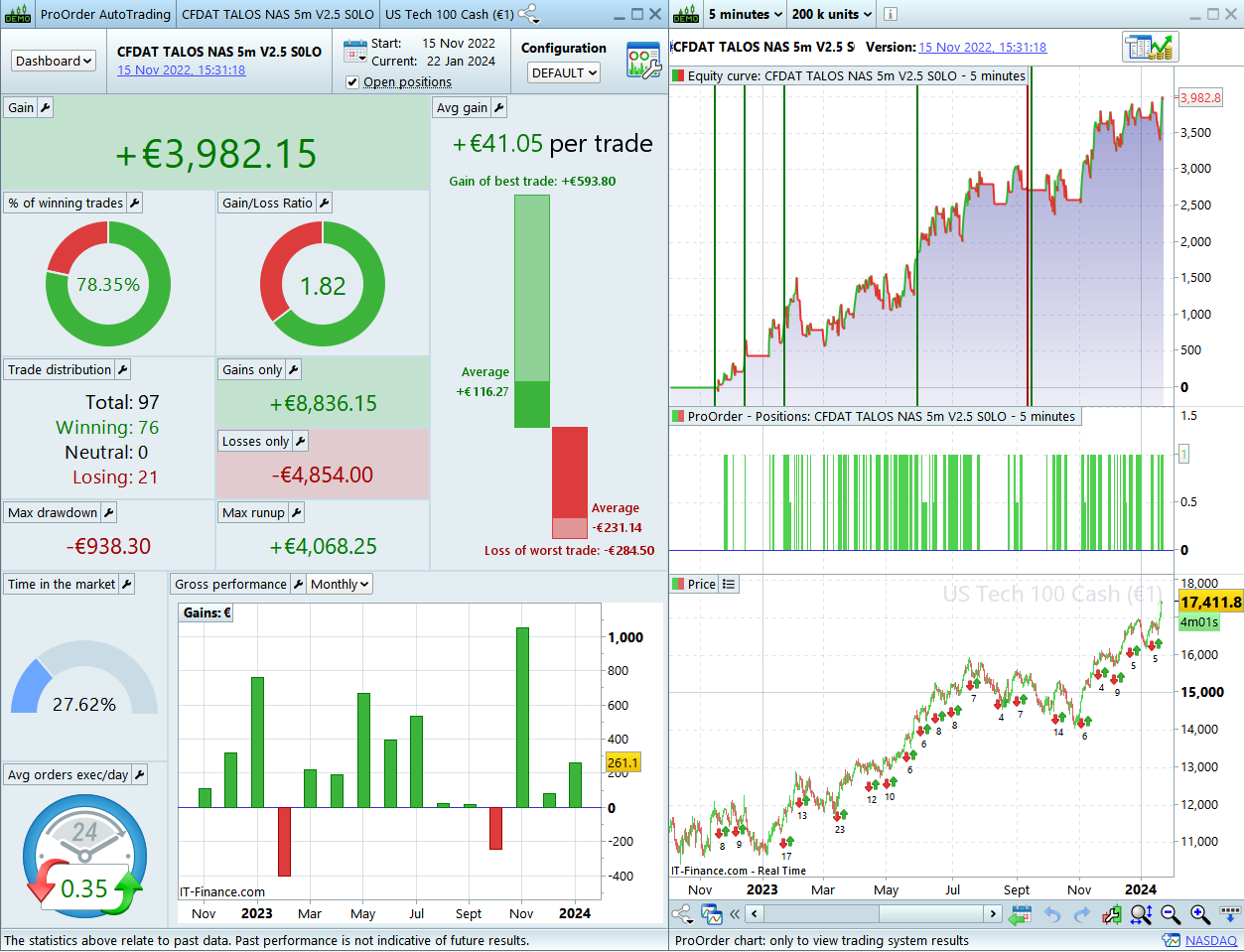The image size is (1244, 952).
Task: Click the Trade distribution label
Action: (x=60, y=370)
